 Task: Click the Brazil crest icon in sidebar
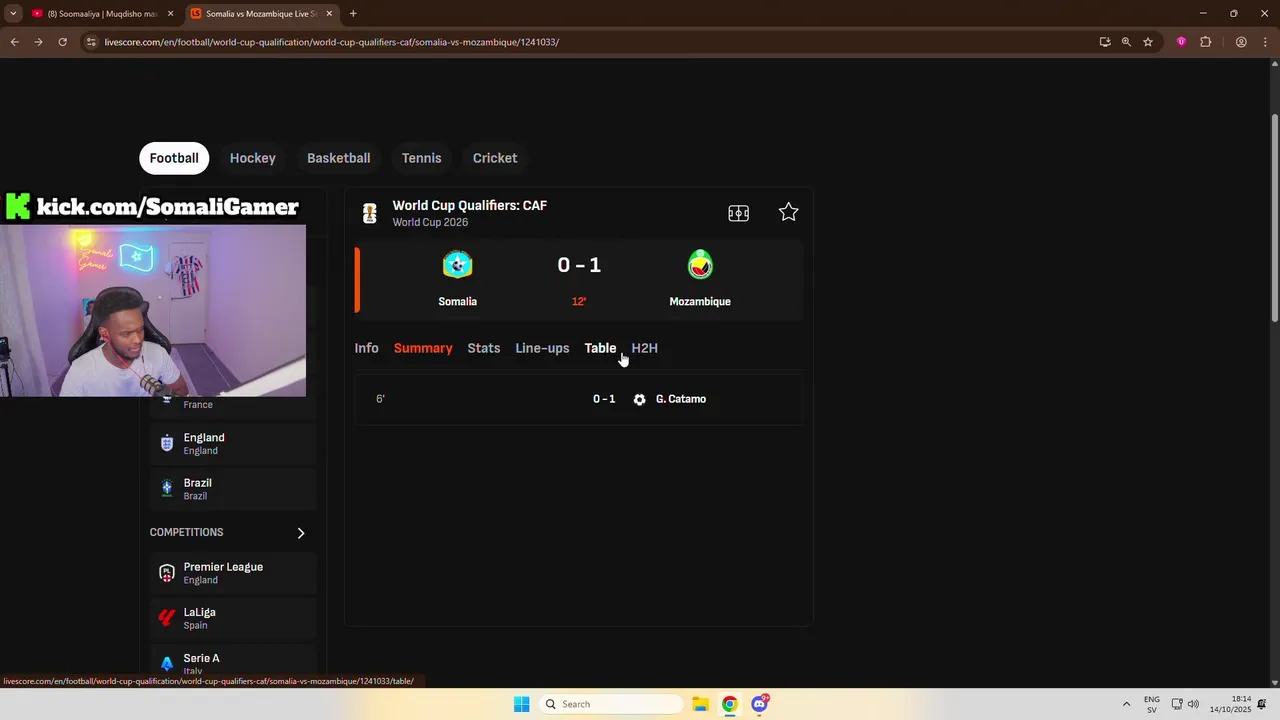167,489
